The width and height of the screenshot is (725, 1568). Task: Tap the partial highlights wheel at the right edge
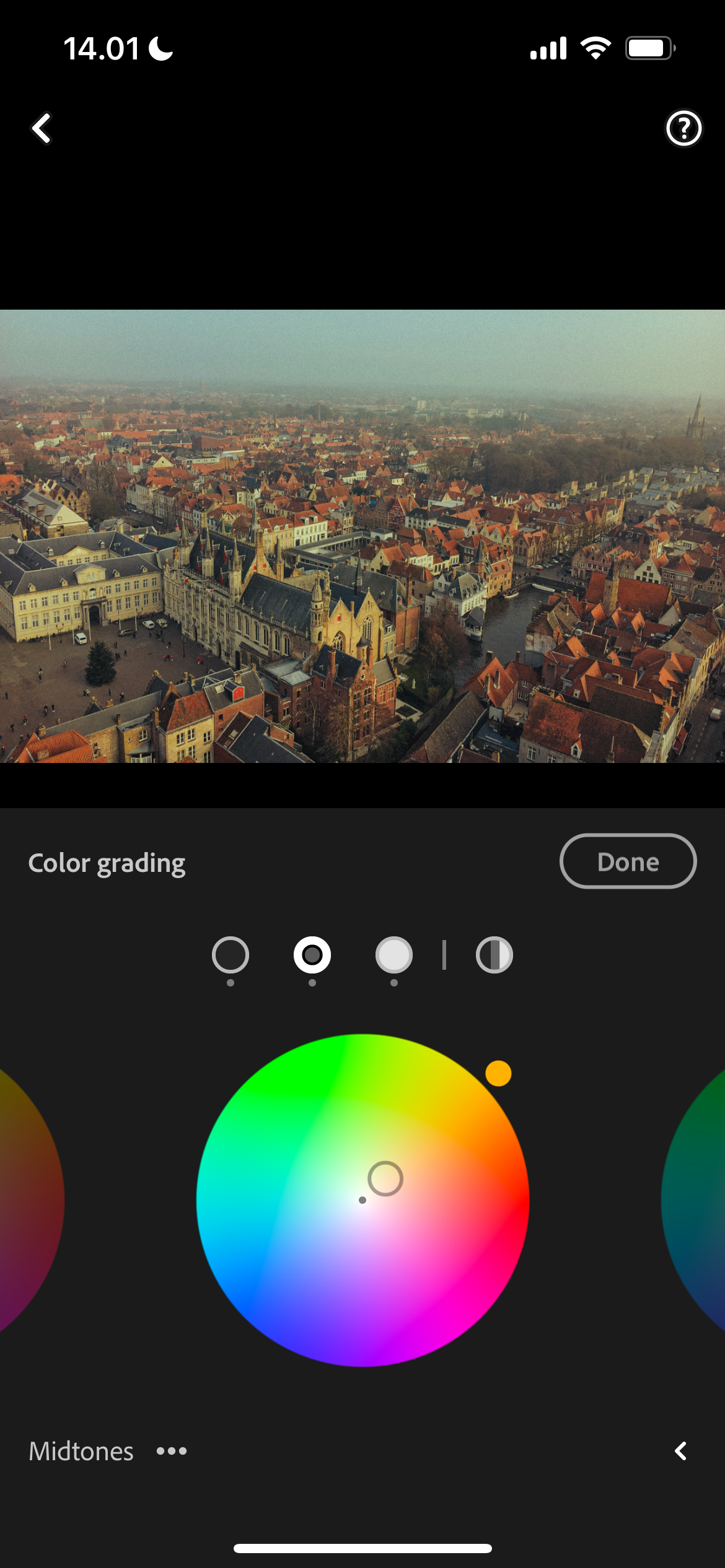(x=694, y=1200)
